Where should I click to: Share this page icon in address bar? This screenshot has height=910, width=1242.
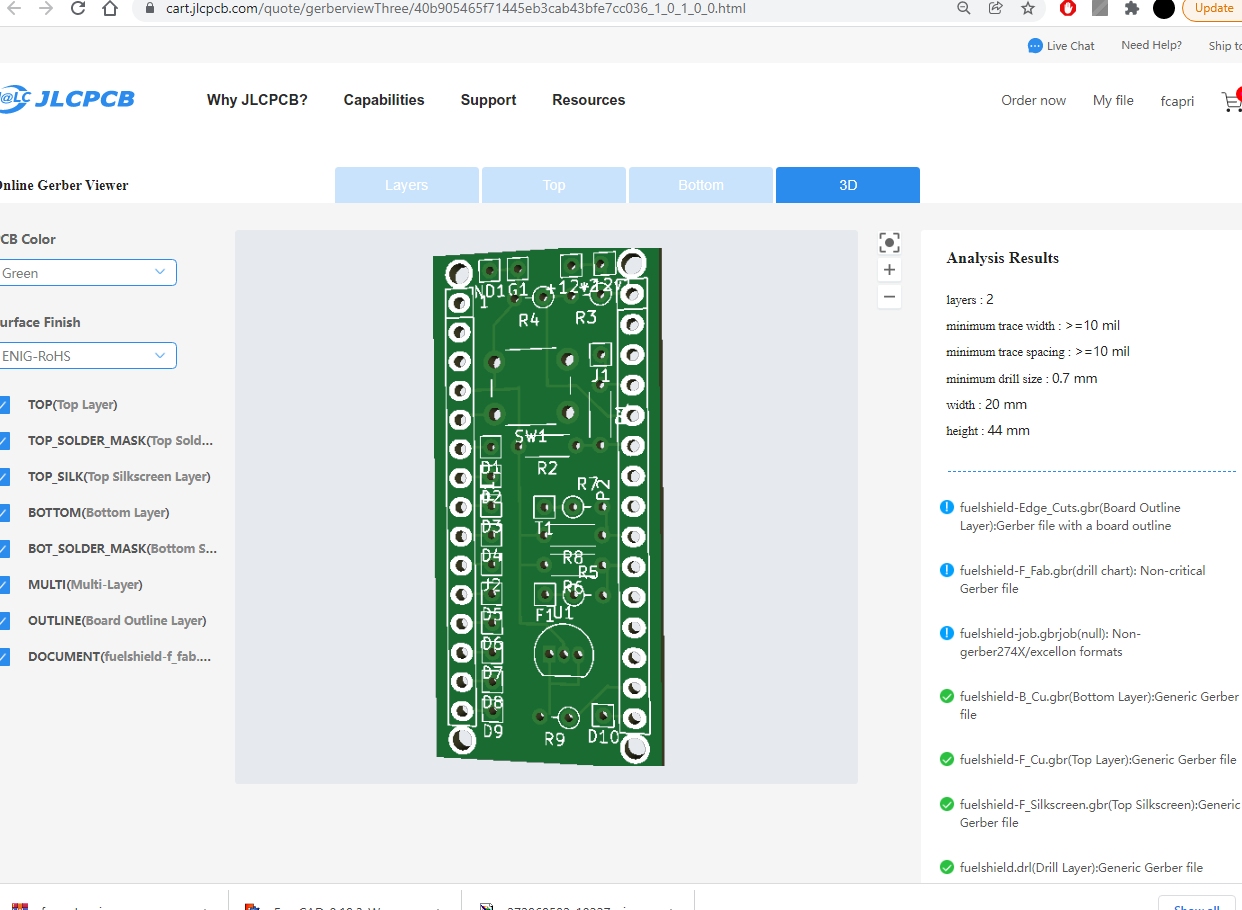coord(996,8)
